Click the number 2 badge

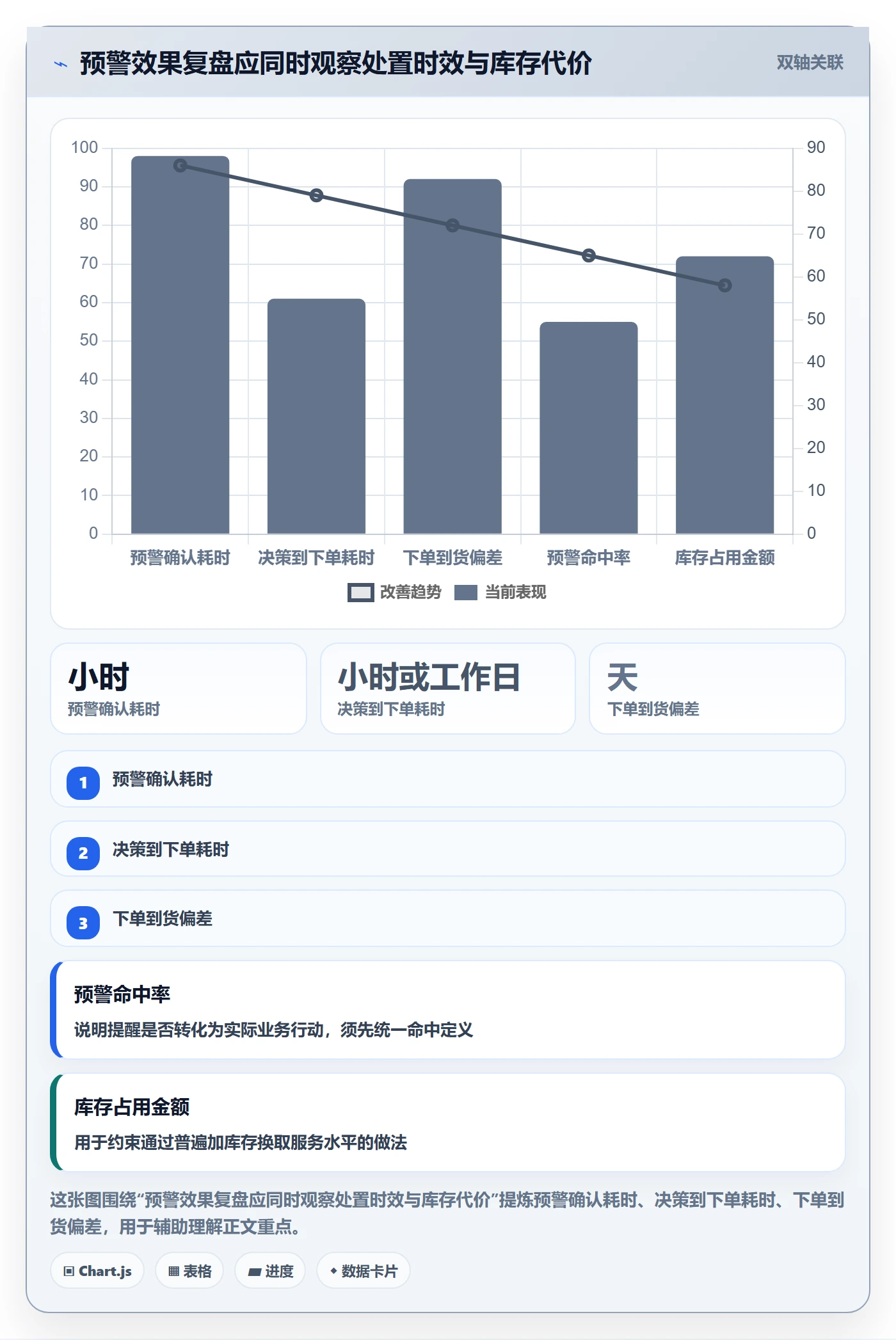click(x=83, y=853)
